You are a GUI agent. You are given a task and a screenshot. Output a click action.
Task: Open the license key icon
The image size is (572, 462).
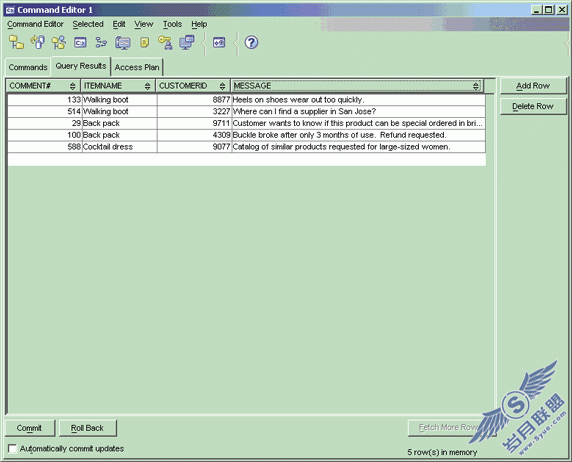(x=165, y=42)
